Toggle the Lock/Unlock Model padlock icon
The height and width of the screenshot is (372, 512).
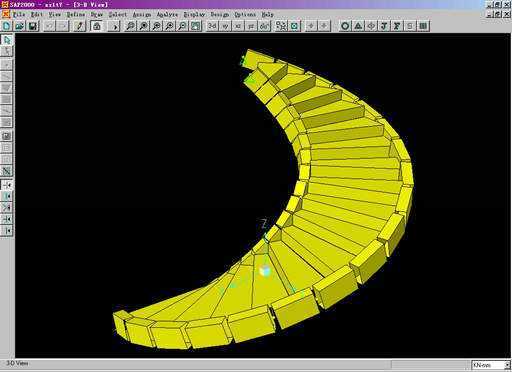97,26
